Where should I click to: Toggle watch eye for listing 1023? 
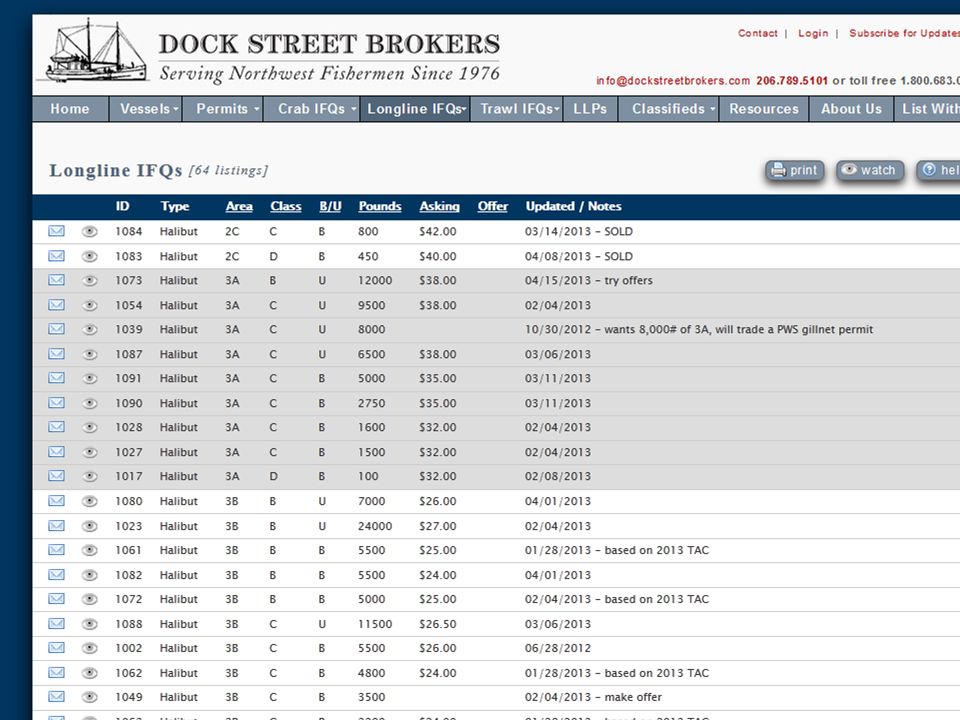click(89, 526)
